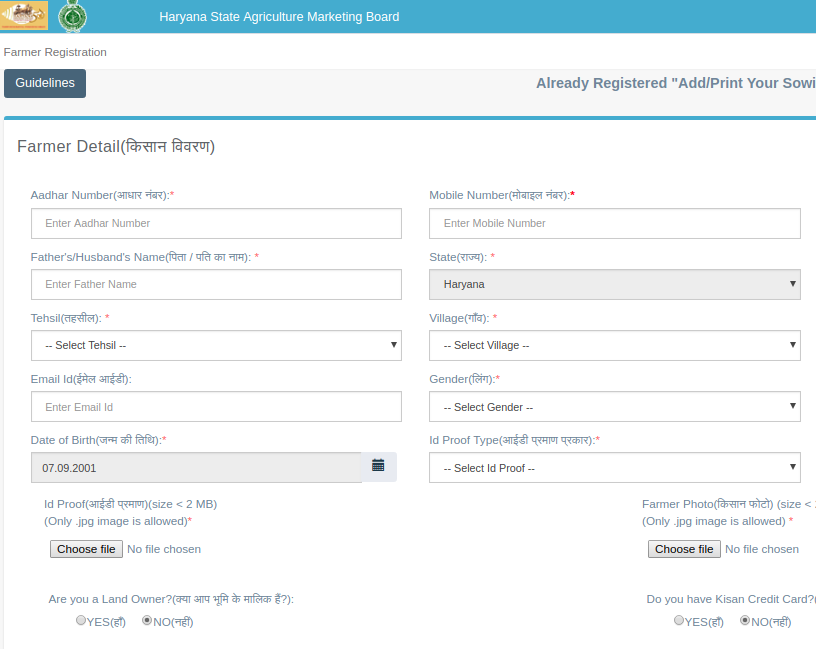This screenshot has width=816, height=649.
Task: Open the Guidelines button
Action: [45, 84]
